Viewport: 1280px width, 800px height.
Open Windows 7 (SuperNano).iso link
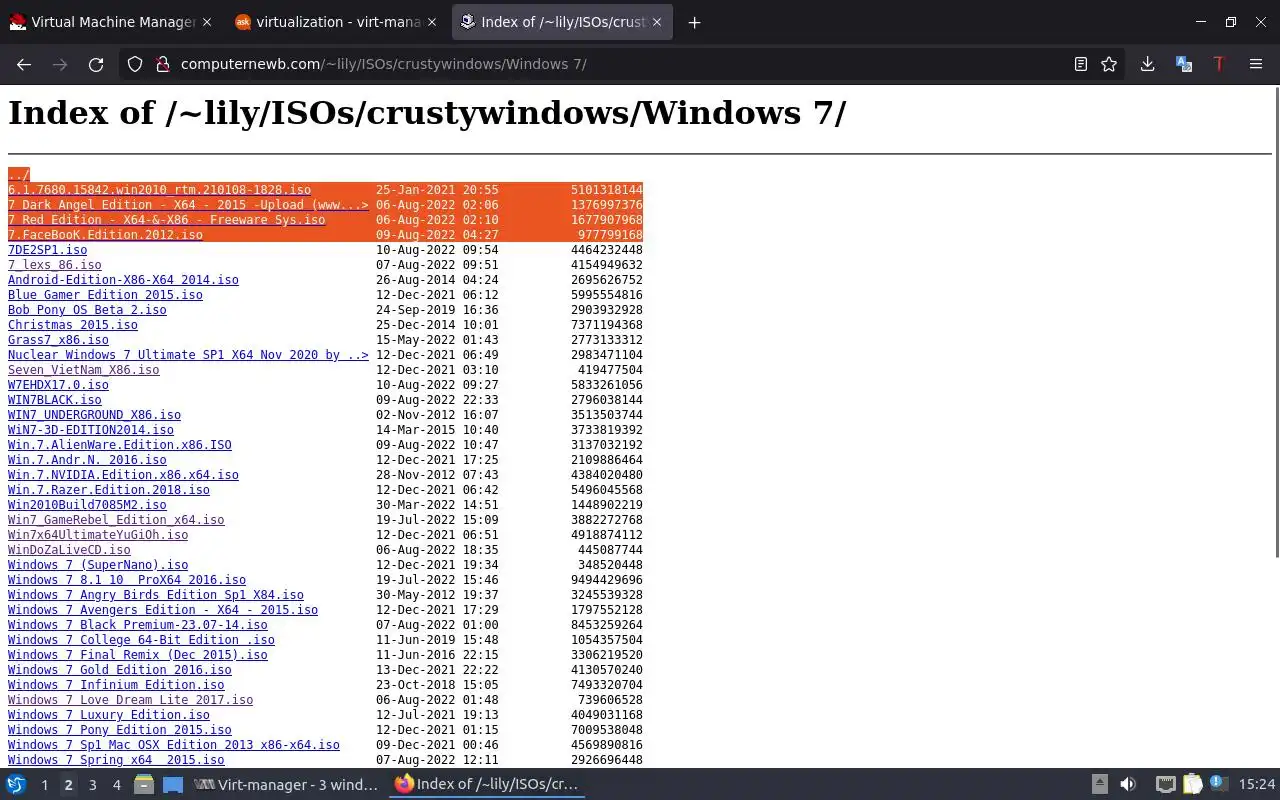pyautogui.click(x=98, y=565)
